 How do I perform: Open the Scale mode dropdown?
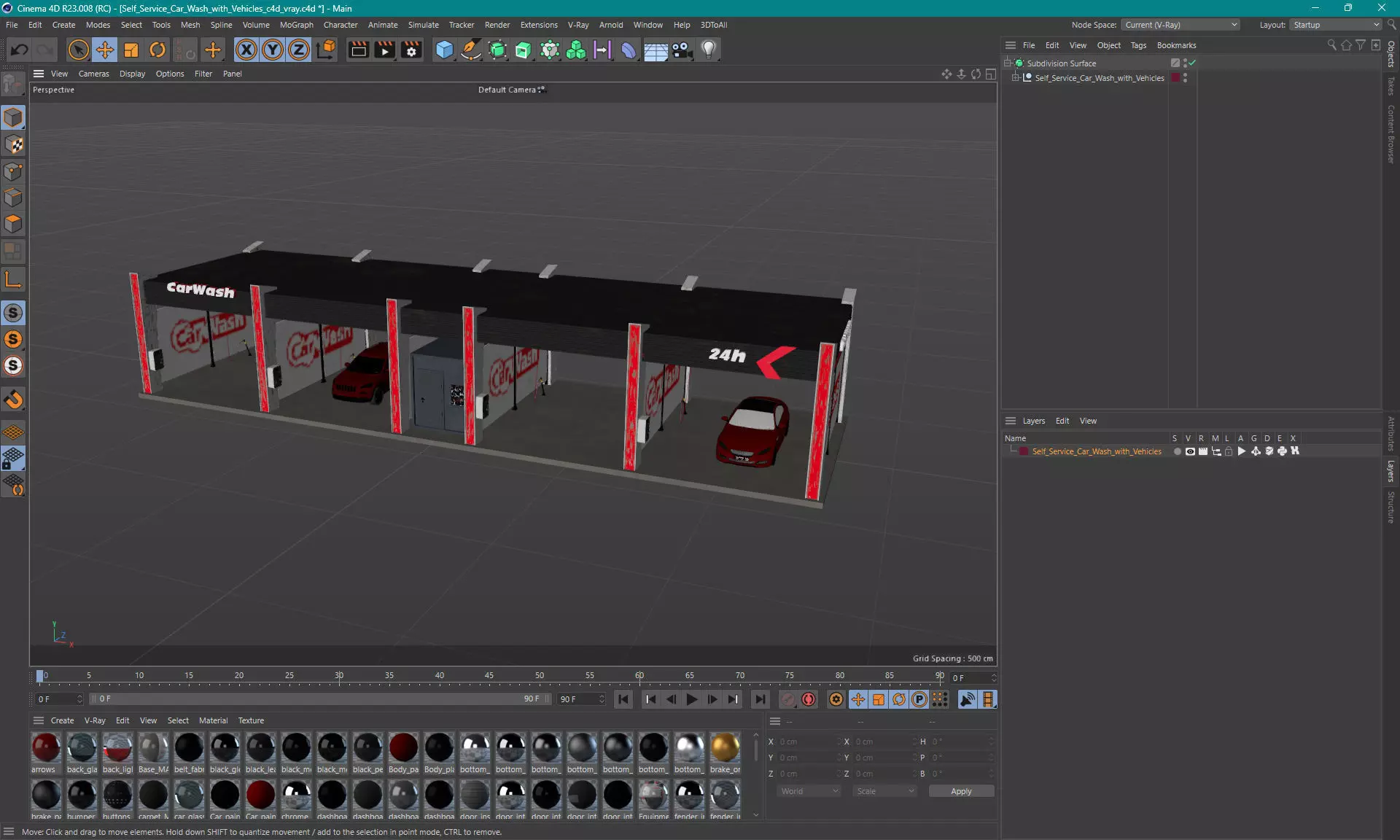point(884,791)
